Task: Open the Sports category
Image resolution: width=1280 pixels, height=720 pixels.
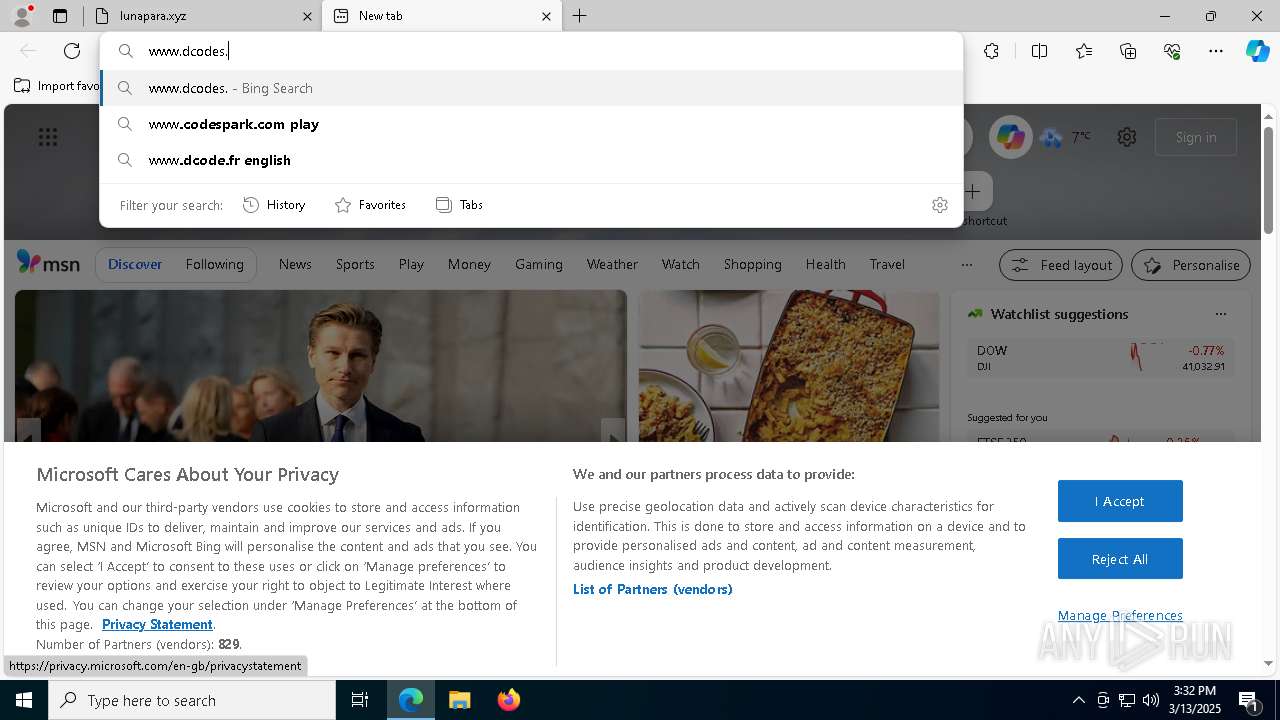Action: [x=355, y=264]
